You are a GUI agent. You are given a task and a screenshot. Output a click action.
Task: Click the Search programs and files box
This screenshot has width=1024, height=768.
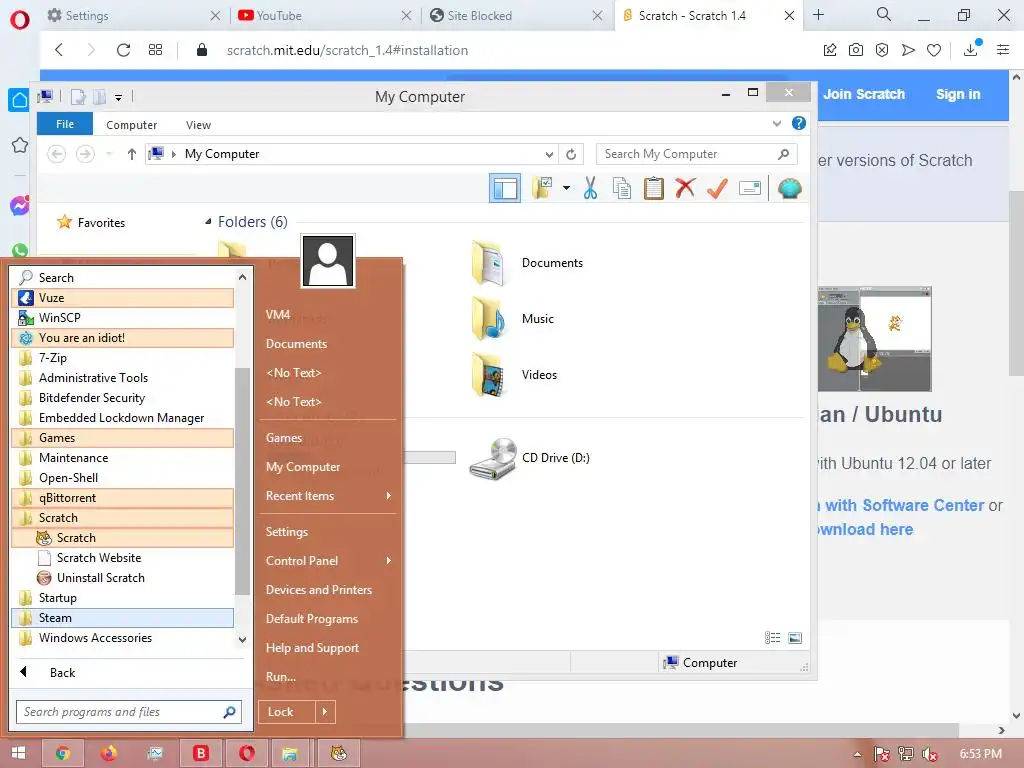(x=129, y=712)
